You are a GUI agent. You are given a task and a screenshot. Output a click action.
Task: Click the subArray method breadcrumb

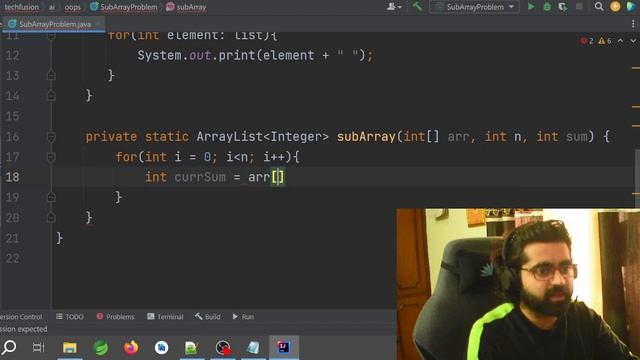187,7
